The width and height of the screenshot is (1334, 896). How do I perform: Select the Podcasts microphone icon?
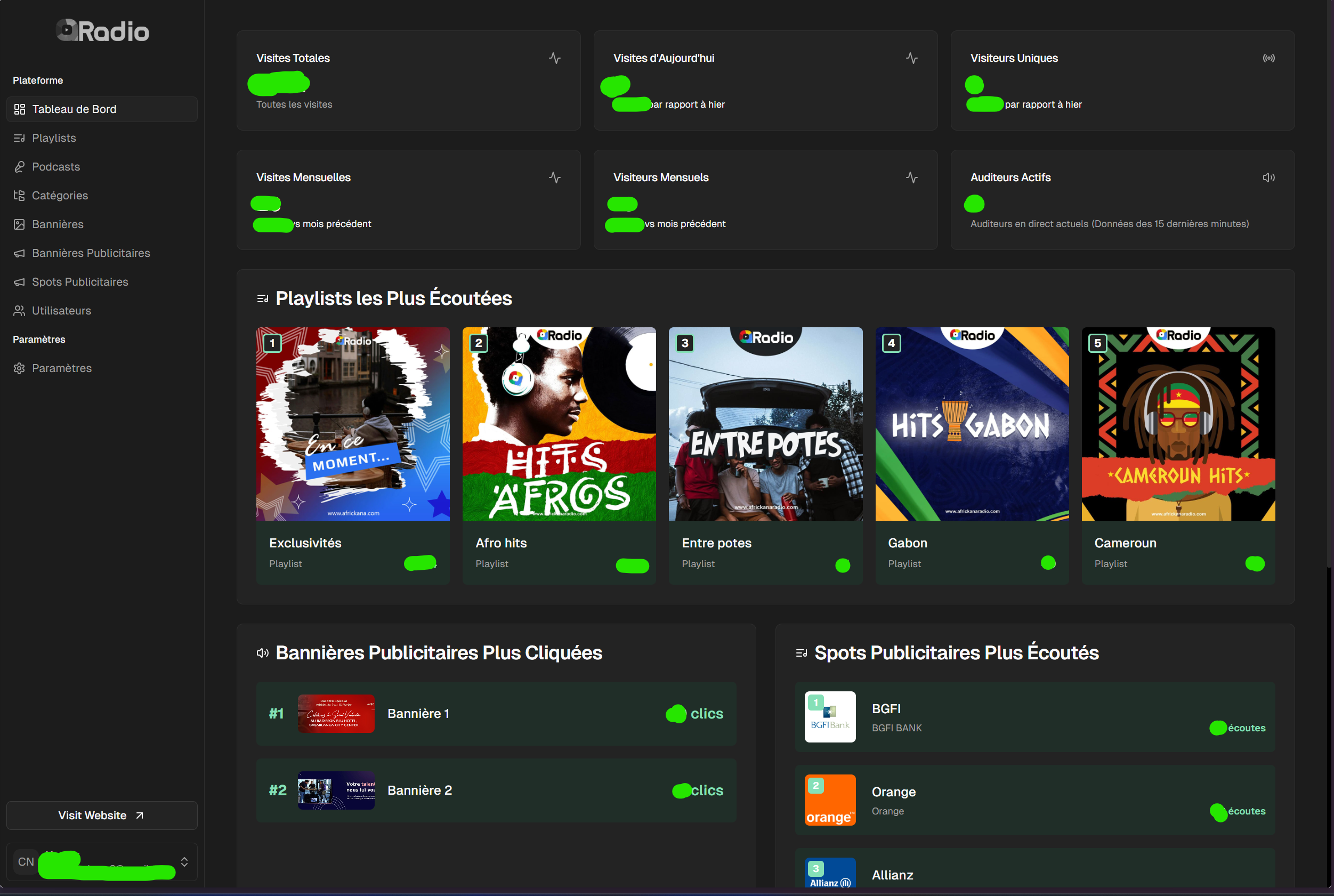(19, 166)
